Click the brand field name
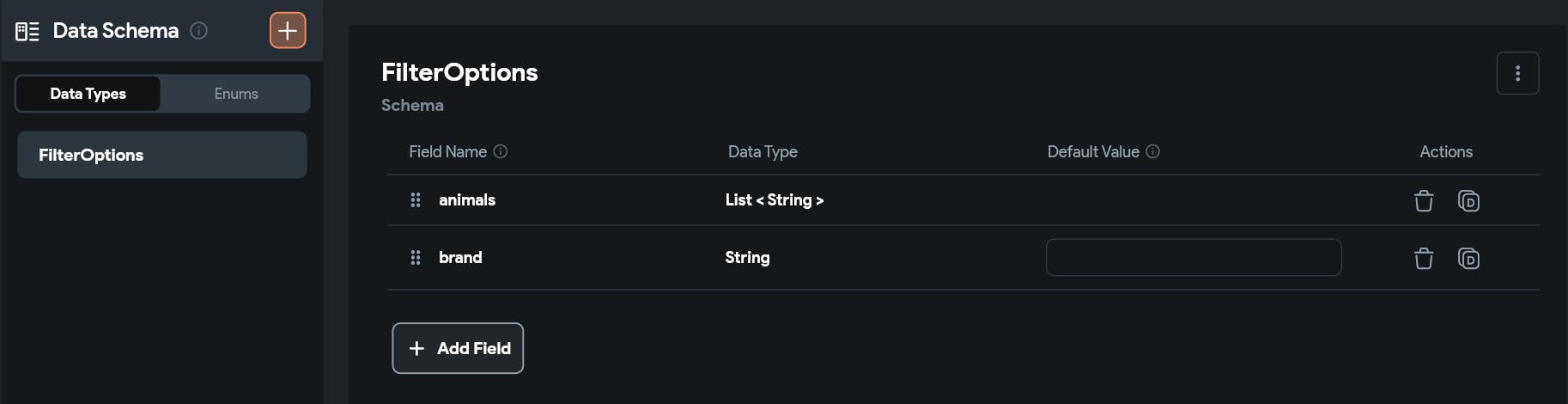The width and height of the screenshot is (1568, 404). click(460, 258)
